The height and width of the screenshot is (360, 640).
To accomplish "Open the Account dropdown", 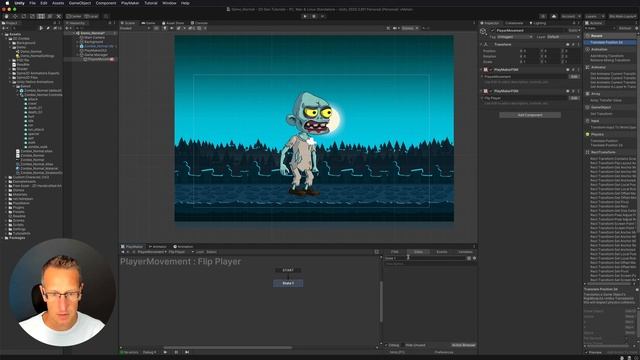I will pyautogui.click(x=570, y=16).
